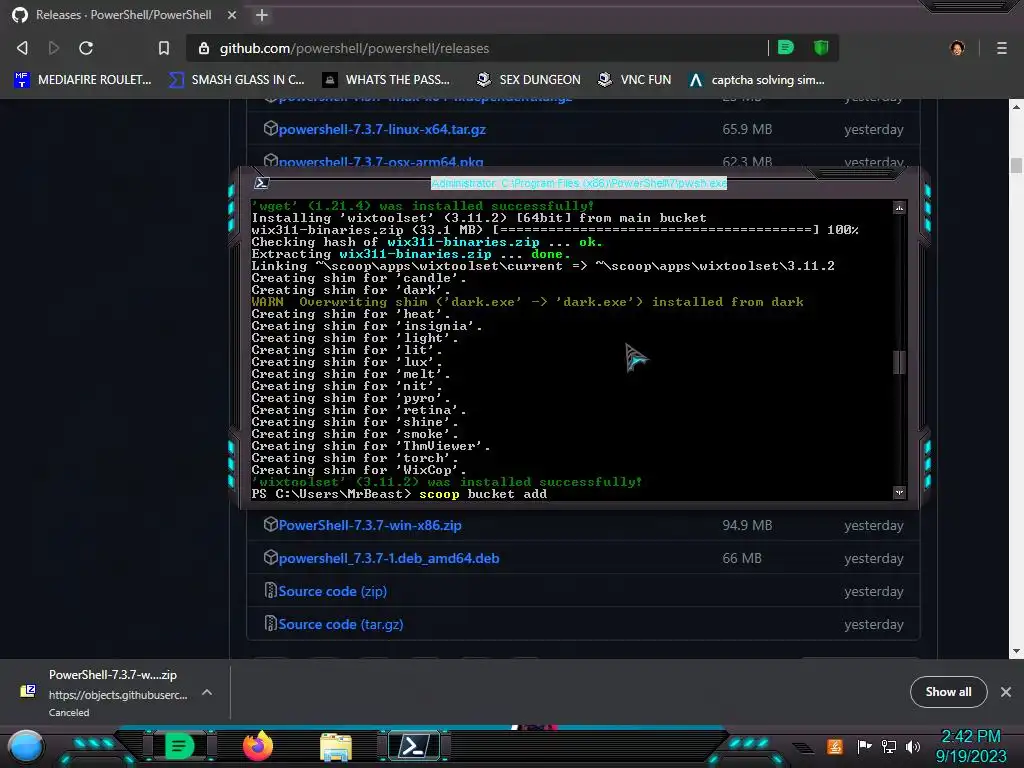The width and height of the screenshot is (1024, 768).
Task: Click package icon beside powershell-7.3.7-linux-x64.tar.gz
Action: click(270, 128)
